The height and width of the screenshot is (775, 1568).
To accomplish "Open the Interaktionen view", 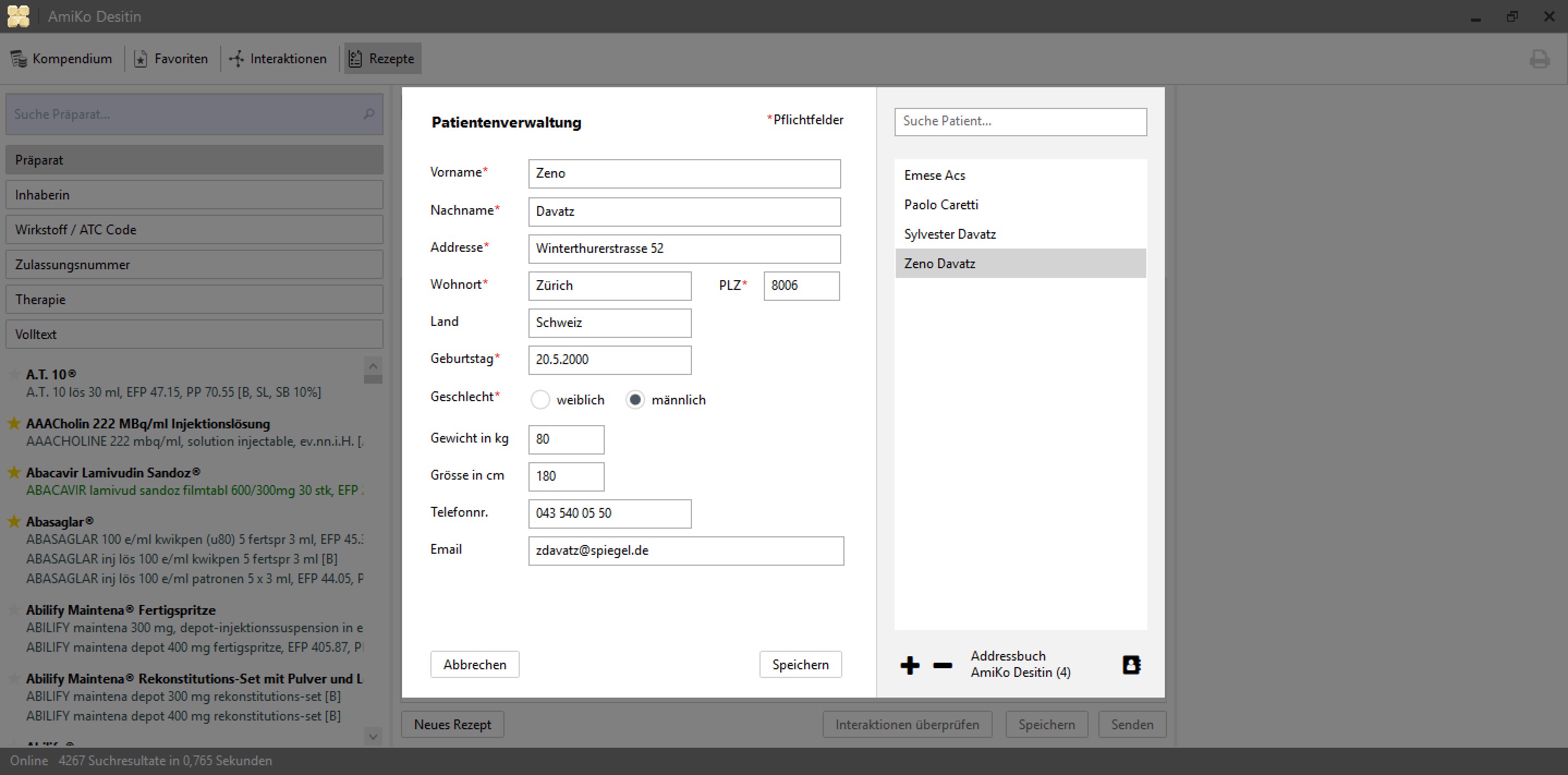I will 277,58.
